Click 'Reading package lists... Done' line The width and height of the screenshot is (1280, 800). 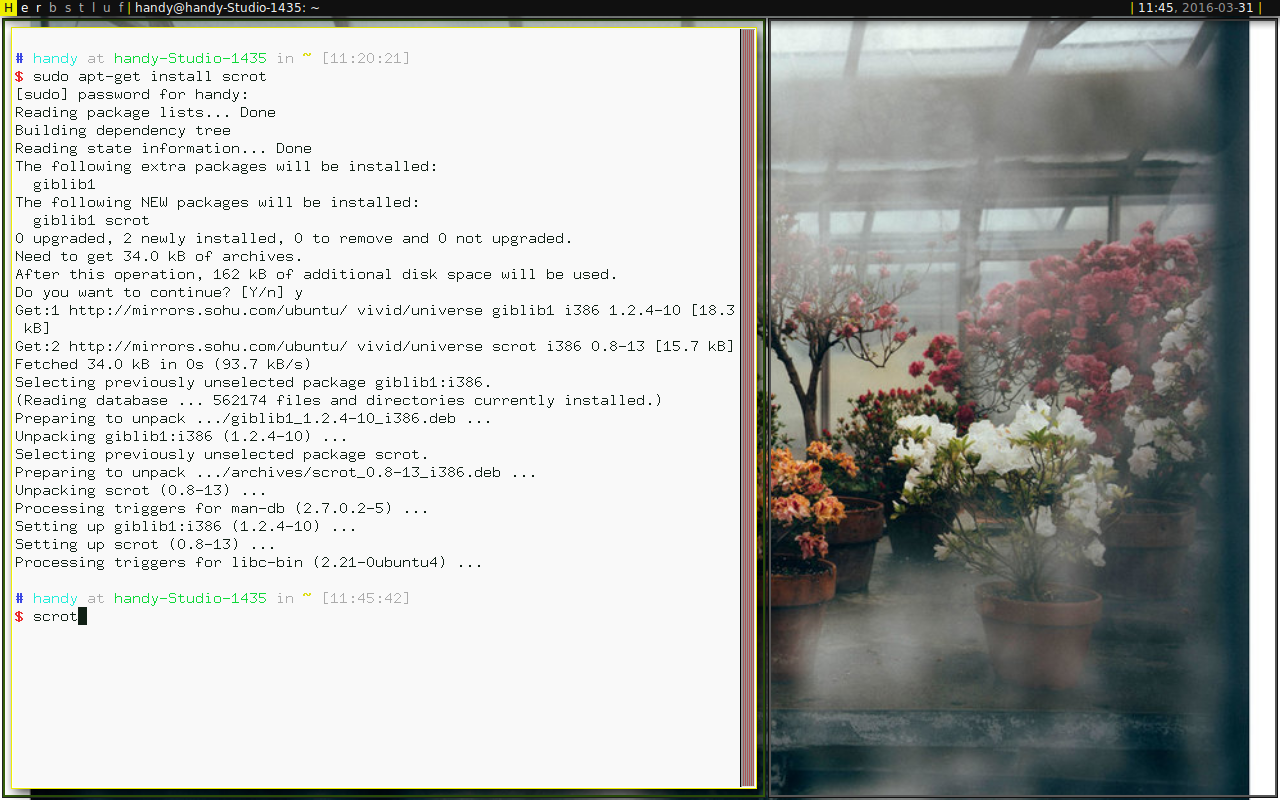145,113
